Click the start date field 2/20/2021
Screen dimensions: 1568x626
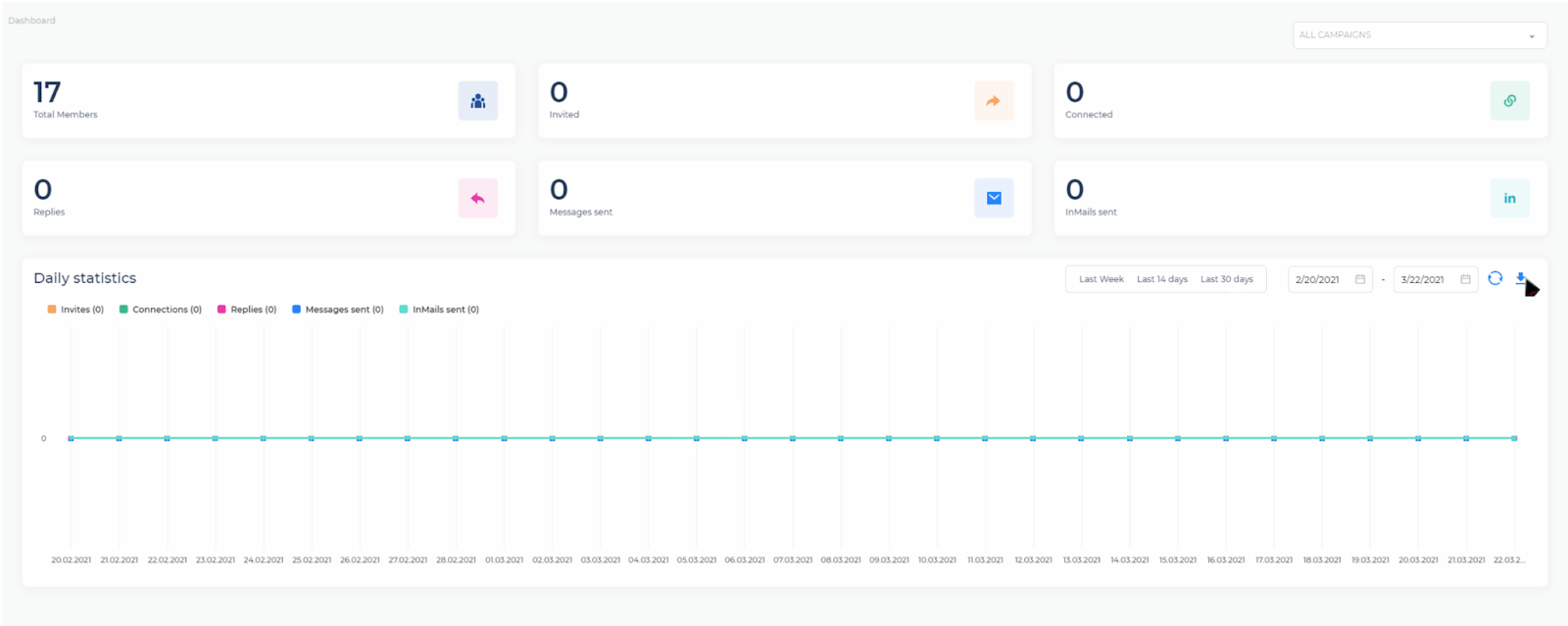pos(1330,279)
